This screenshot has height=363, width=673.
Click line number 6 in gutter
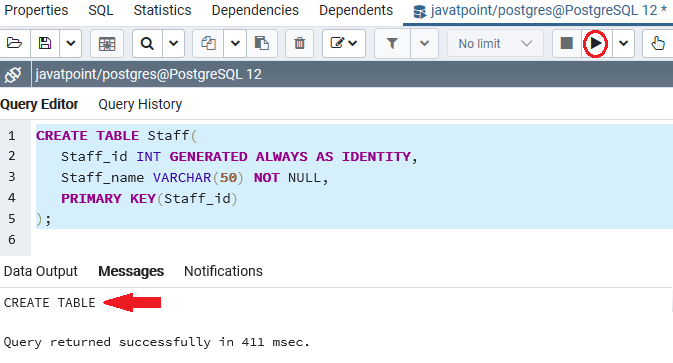click(12, 239)
